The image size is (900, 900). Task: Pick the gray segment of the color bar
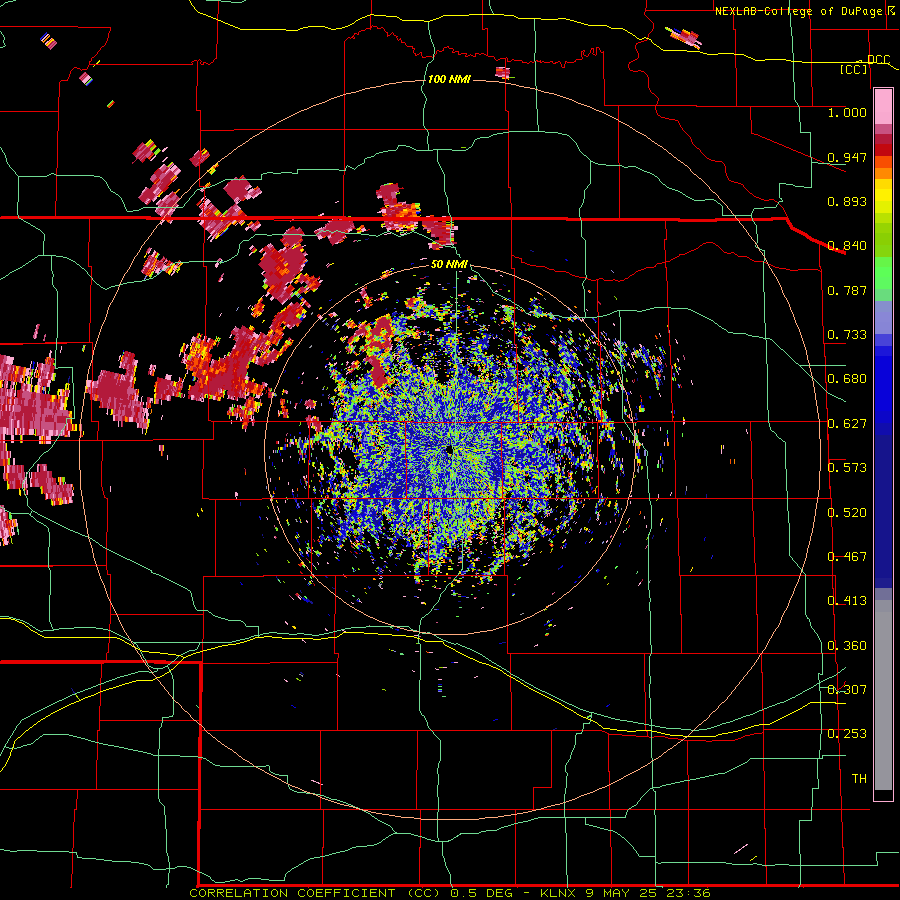[x=883, y=695]
